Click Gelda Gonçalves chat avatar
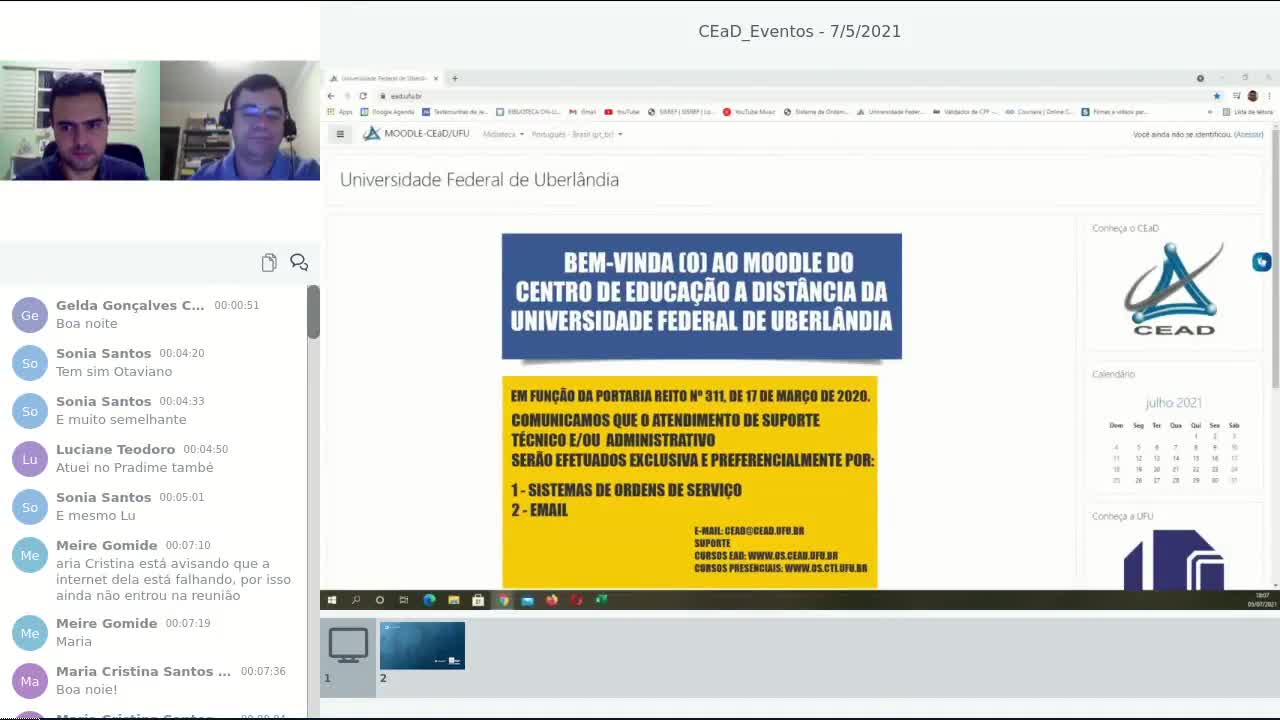The height and width of the screenshot is (720, 1280). (x=30, y=315)
